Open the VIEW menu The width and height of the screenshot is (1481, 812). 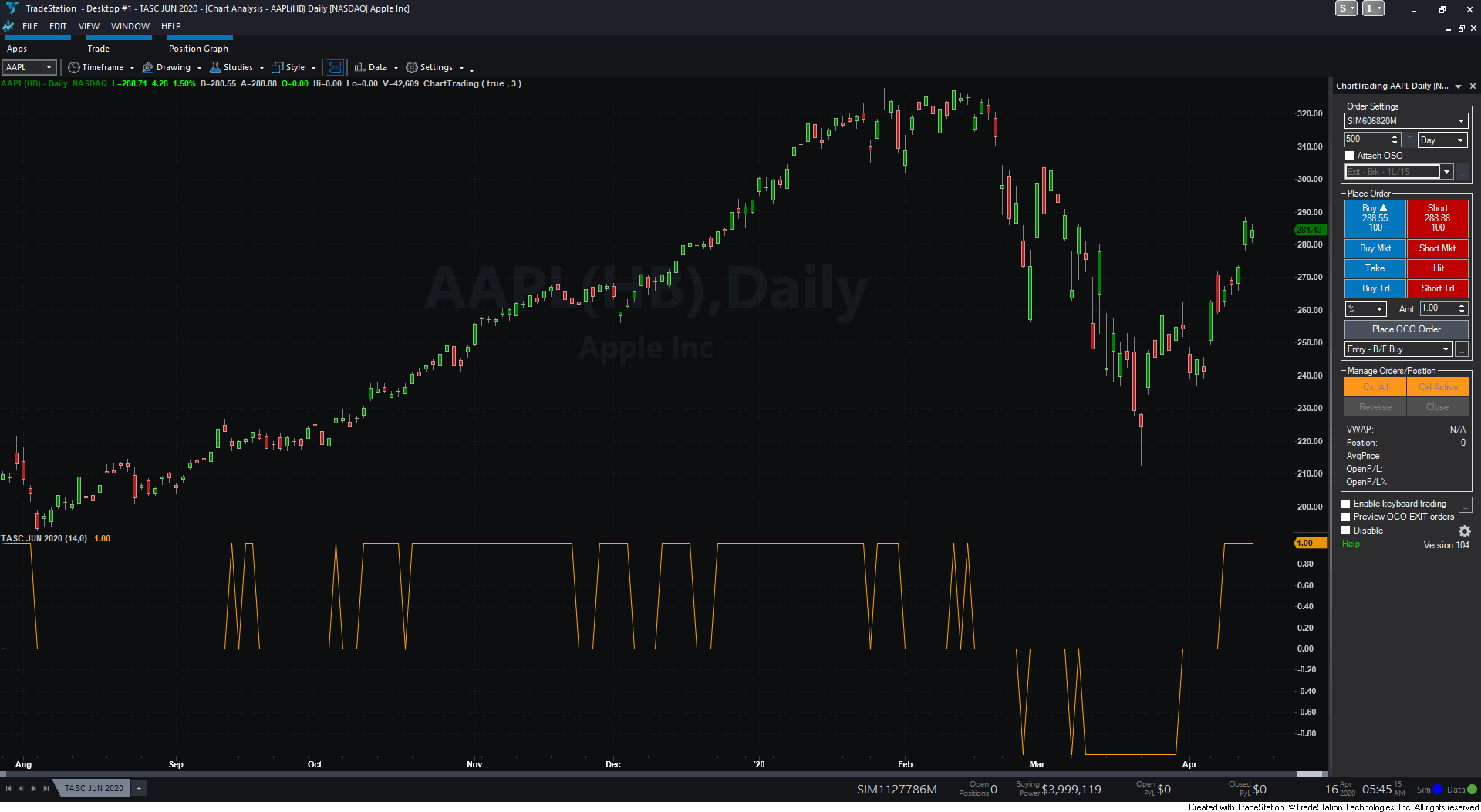coord(89,26)
